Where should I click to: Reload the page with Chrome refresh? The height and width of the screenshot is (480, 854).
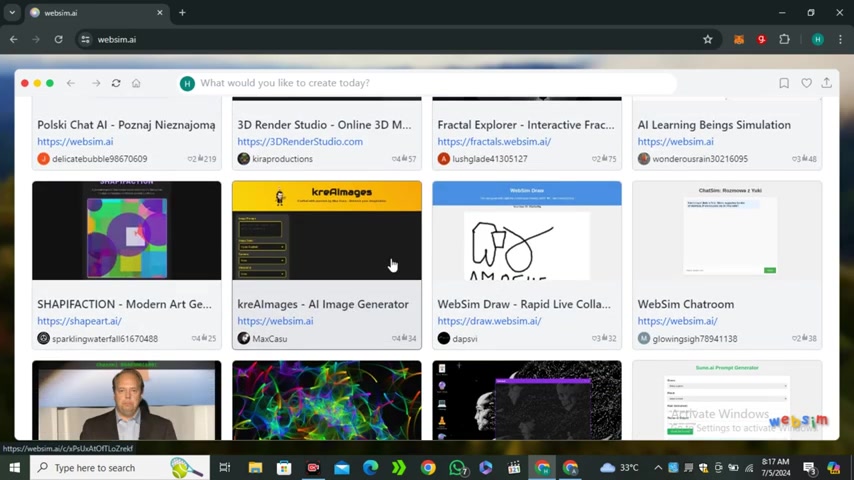[58, 39]
